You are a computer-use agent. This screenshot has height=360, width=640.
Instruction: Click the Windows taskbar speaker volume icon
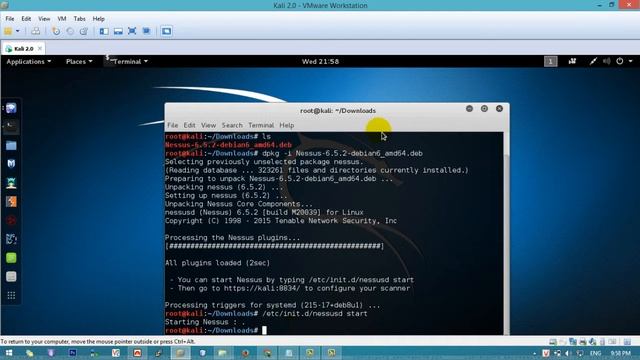(x=568, y=353)
